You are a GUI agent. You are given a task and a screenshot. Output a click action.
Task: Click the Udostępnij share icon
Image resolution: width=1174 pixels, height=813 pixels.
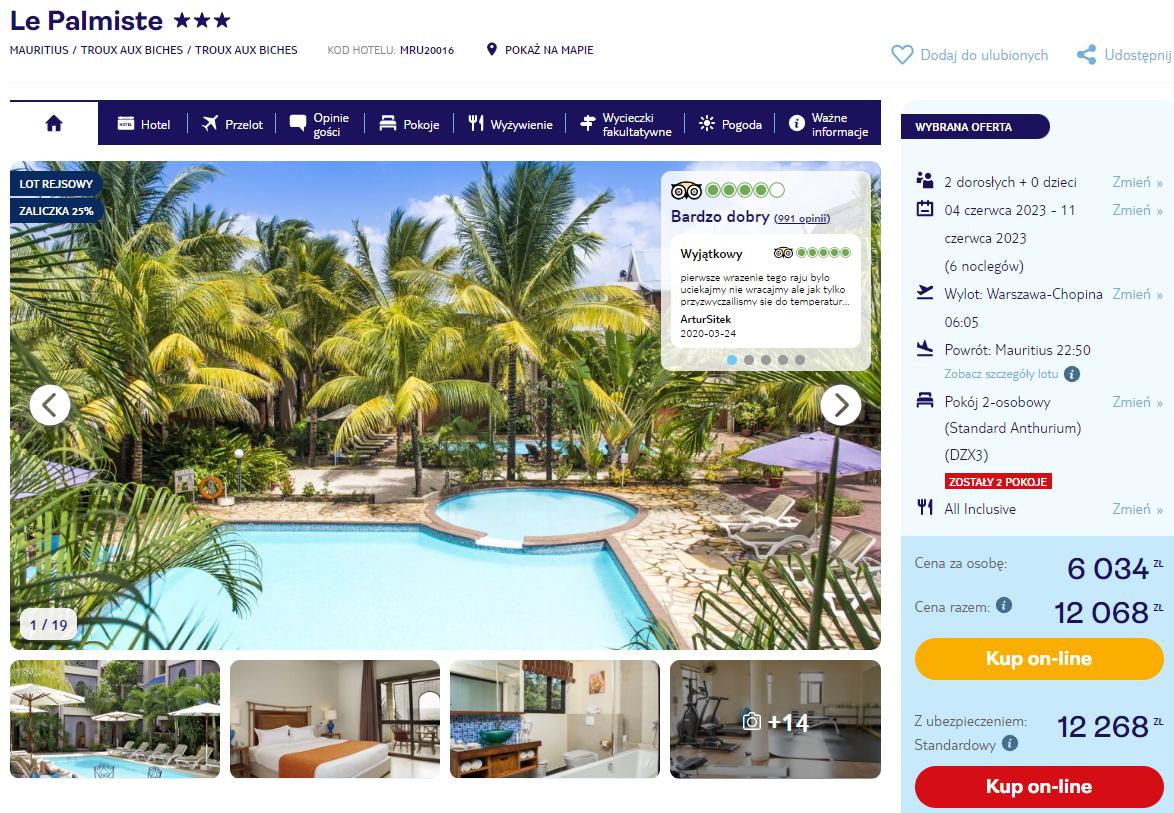click(x=1086, y=55)
